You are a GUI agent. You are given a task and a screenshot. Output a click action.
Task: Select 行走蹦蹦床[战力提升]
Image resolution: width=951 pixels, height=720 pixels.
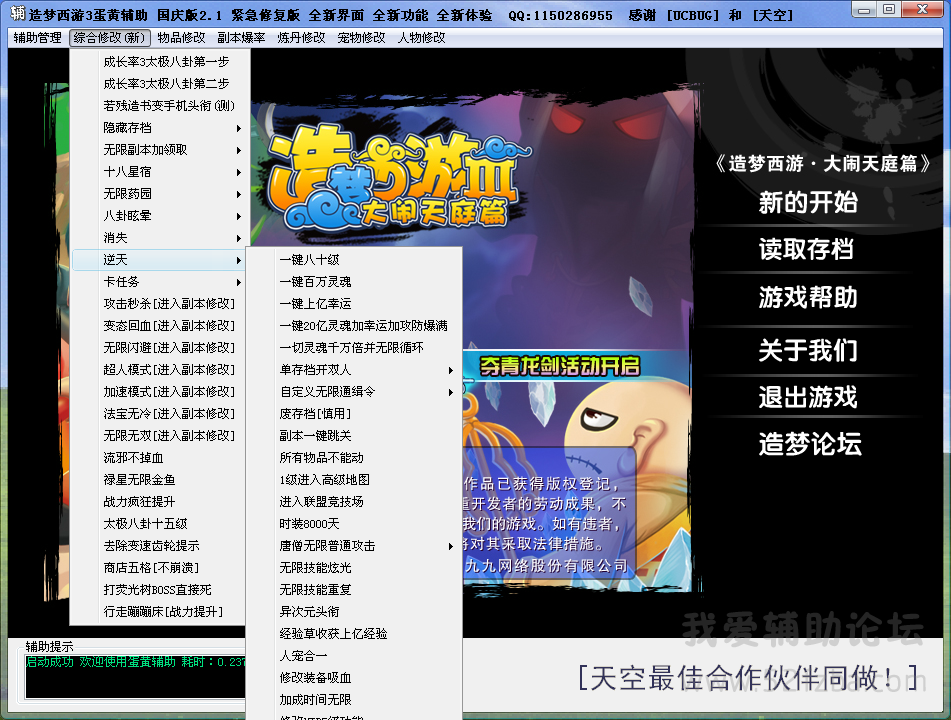click(158, 611)
